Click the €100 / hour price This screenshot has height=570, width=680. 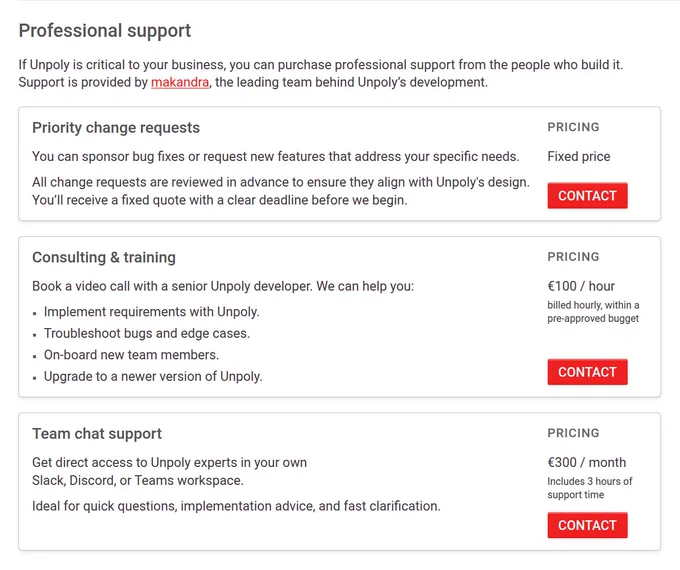pos(581,286)
